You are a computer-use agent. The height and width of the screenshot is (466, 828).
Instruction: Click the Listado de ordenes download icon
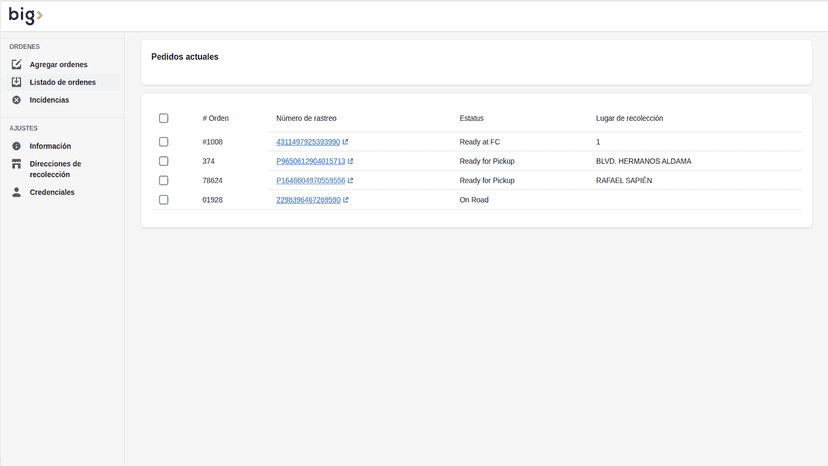pos(16,82)
